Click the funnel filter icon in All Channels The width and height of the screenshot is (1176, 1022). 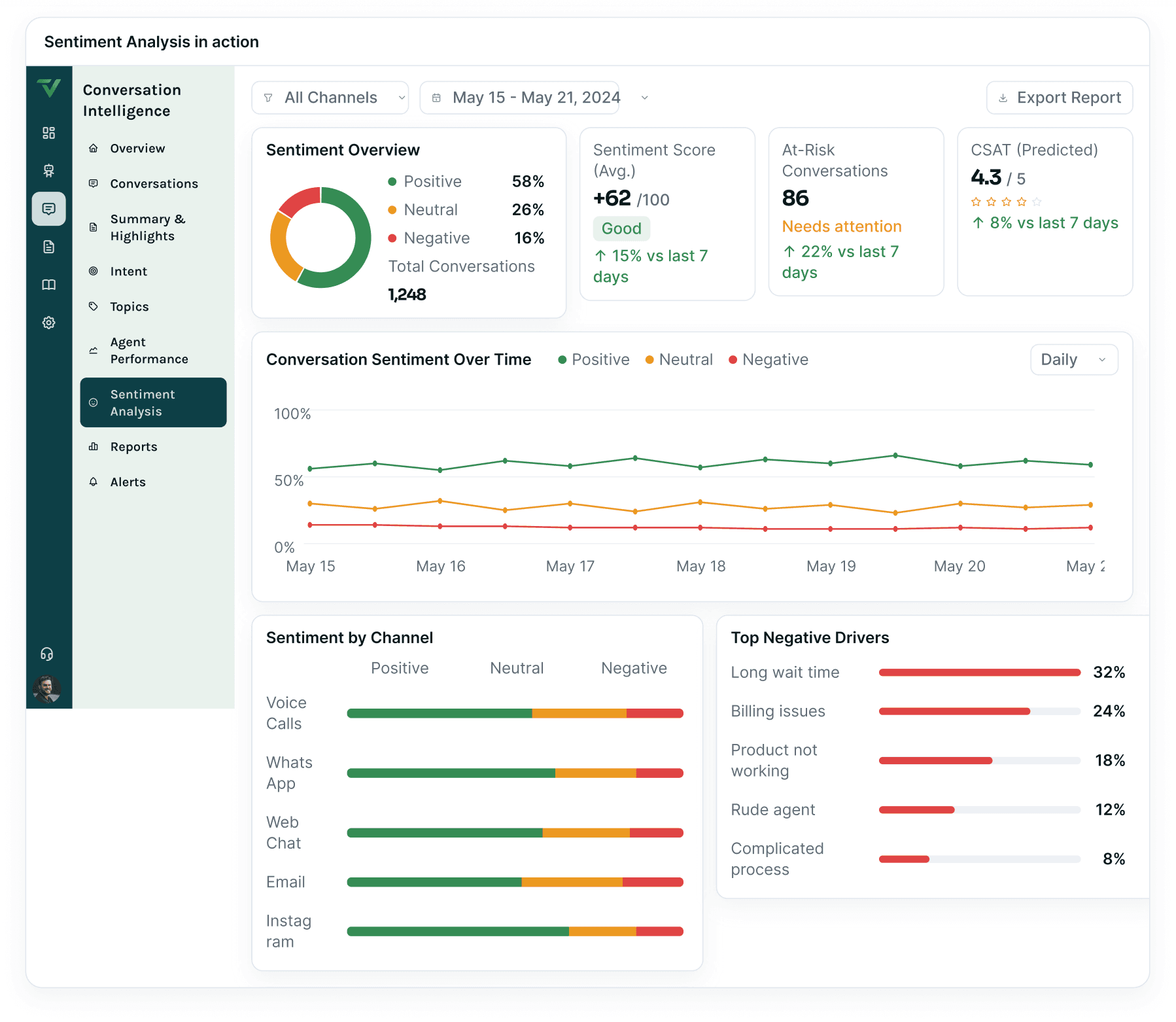[268, 98]
